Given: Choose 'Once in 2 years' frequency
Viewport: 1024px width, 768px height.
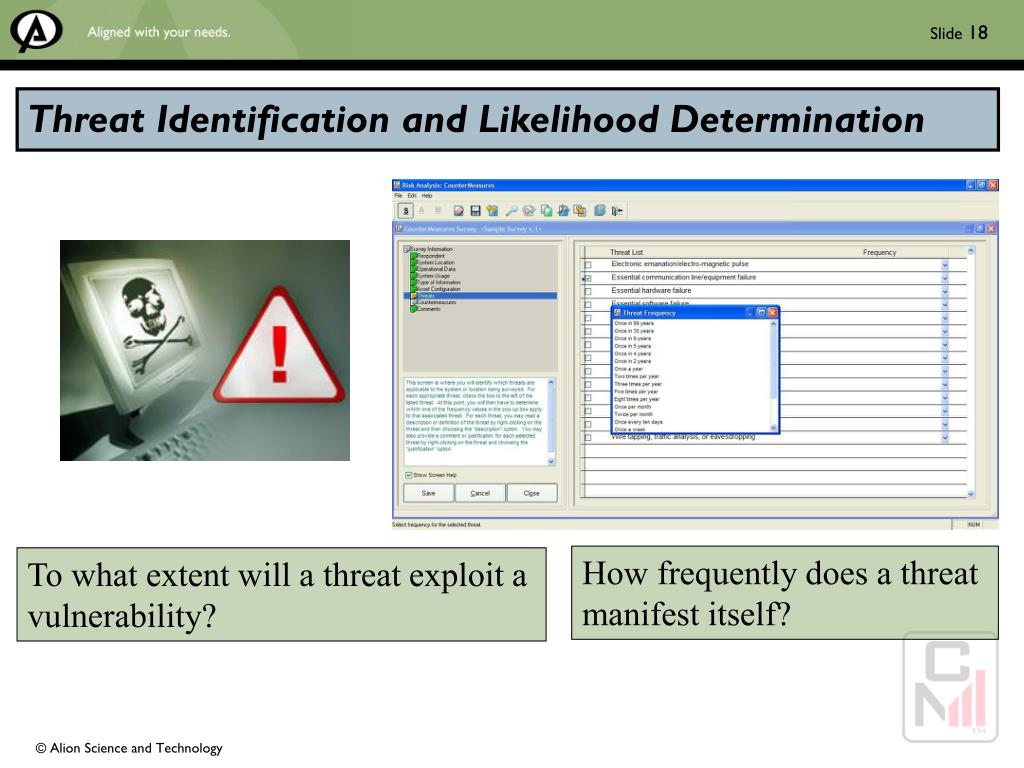Looking at the screenshot, I should (633, 361).
